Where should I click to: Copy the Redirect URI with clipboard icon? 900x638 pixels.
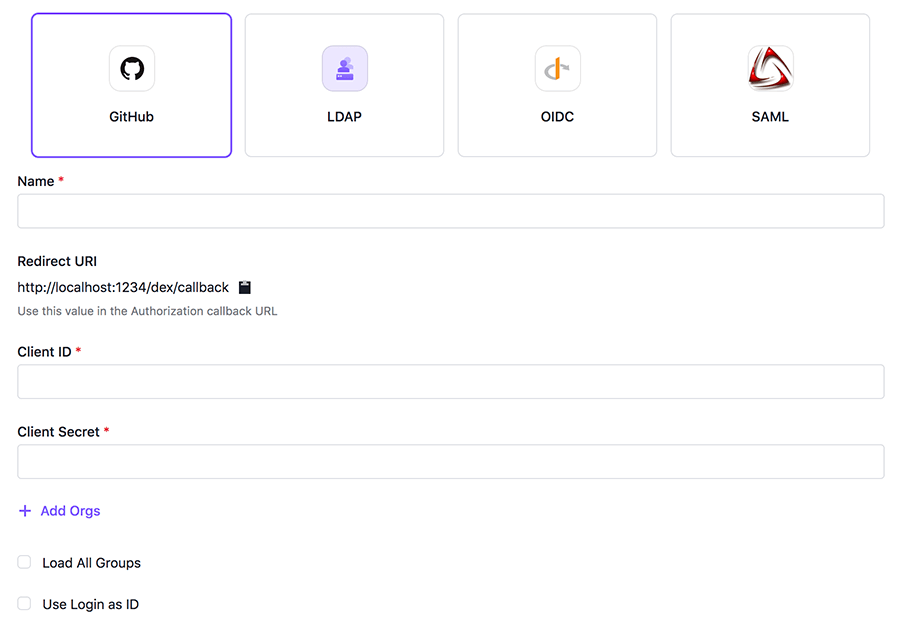pyautogui.click(x=245, y=287)
